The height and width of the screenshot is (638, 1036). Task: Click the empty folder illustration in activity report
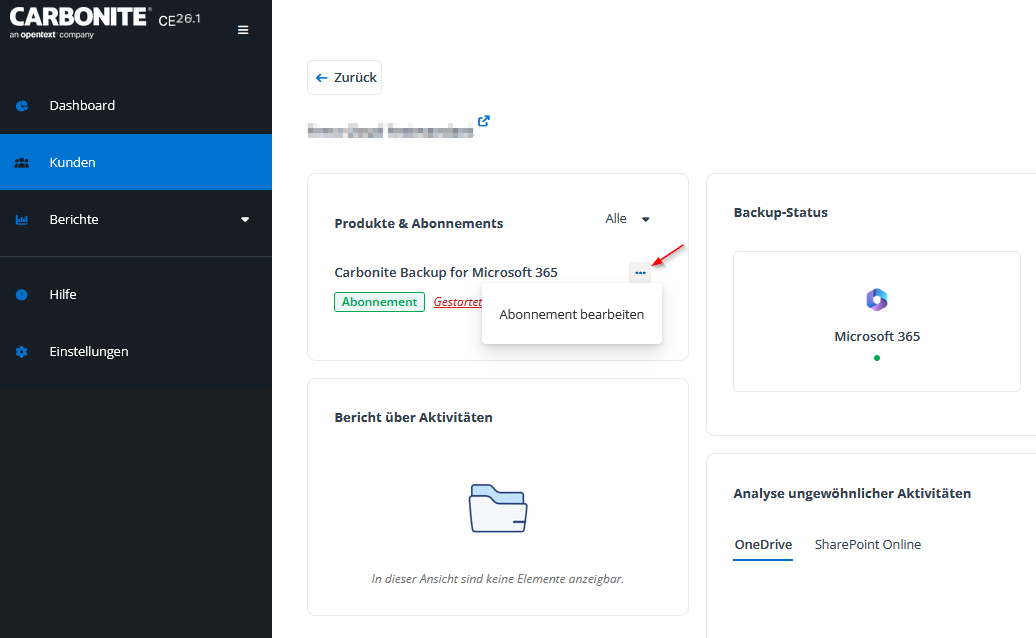(x=497, y=508)
